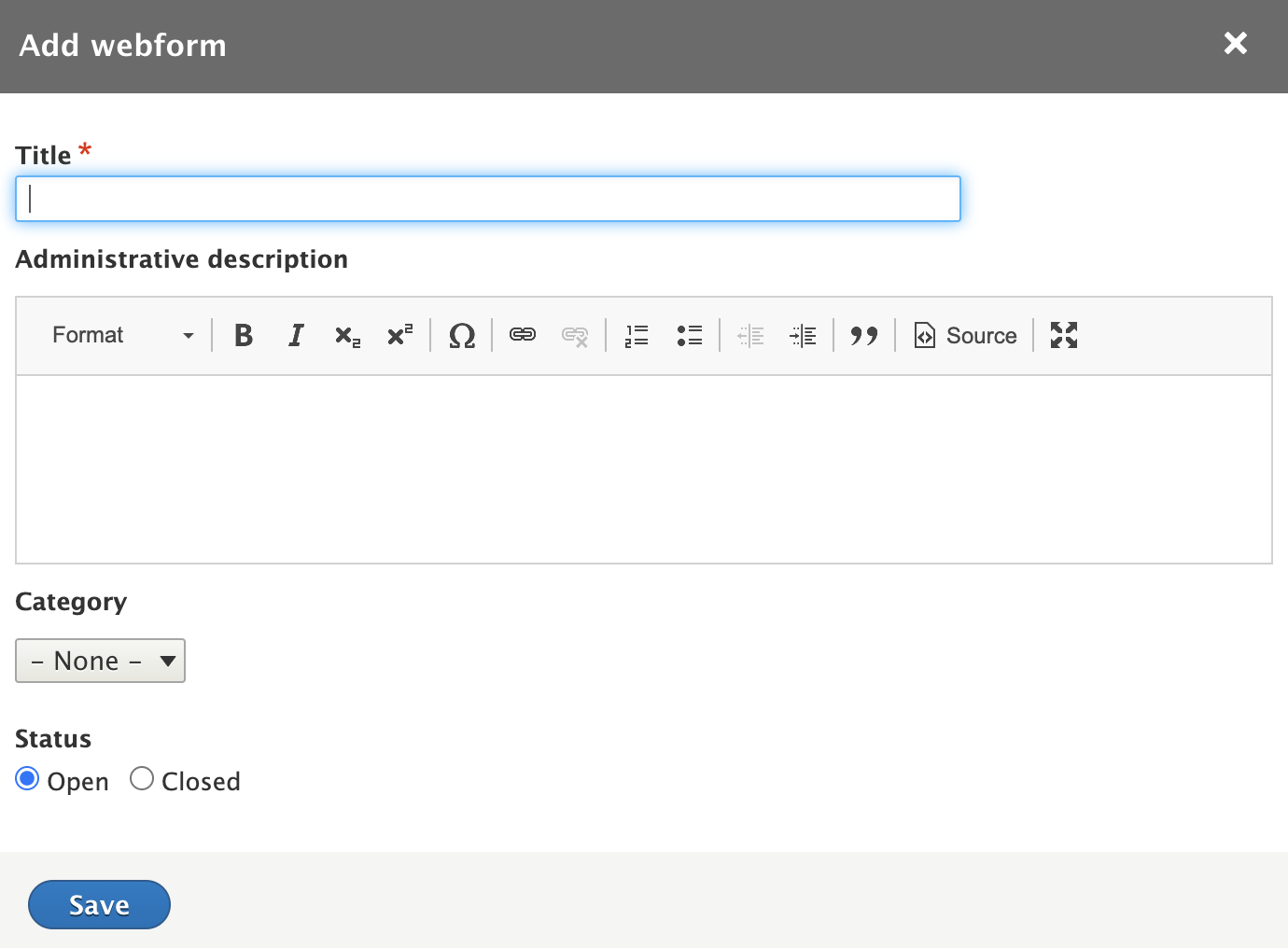Open the Category dropdown
1288x948 pixels.
pos(100,660)
